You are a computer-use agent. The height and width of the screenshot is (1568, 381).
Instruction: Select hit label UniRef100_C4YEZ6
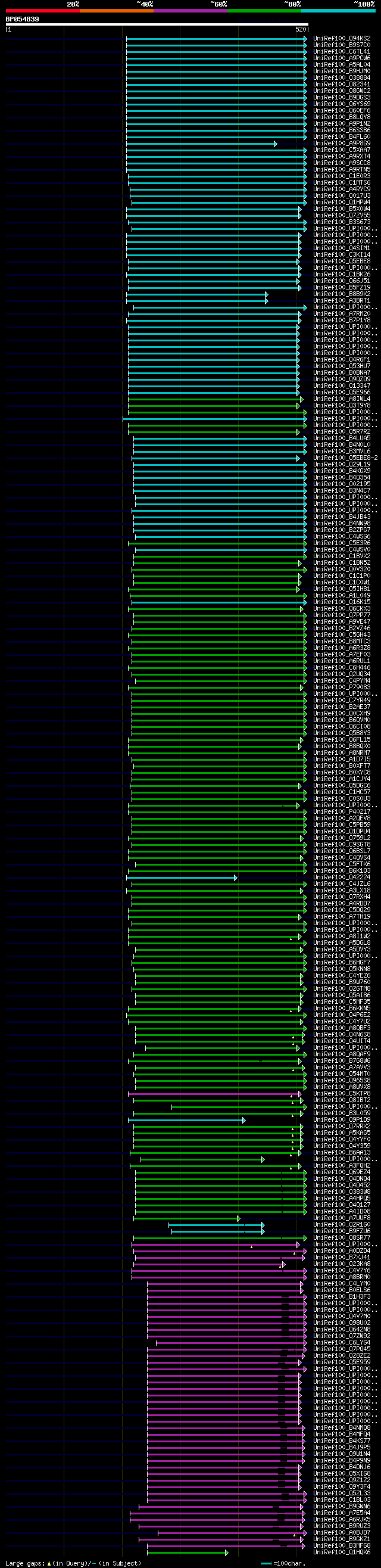point(342,975)
